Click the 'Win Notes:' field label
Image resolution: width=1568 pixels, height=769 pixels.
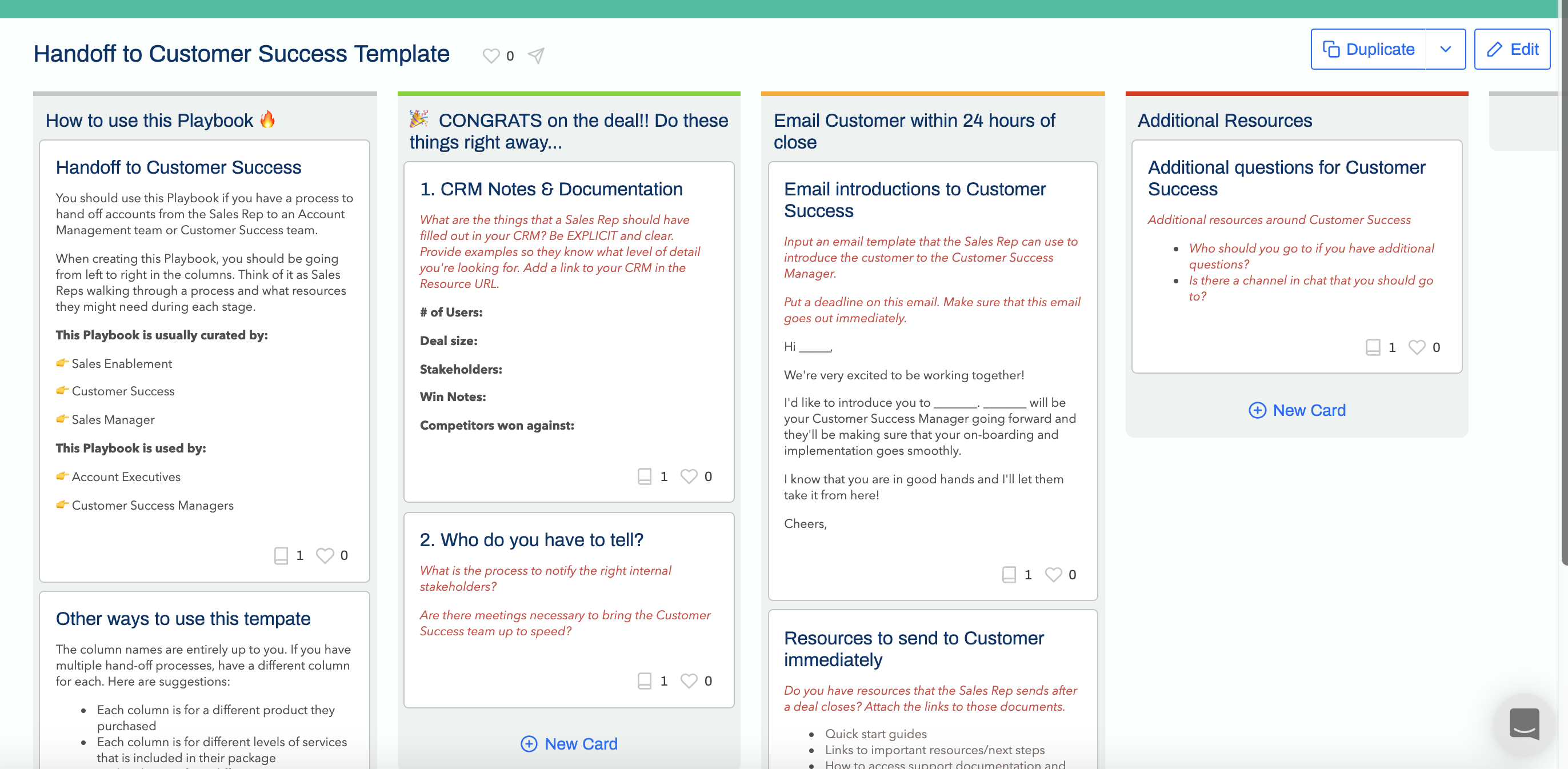coord(453,397)
